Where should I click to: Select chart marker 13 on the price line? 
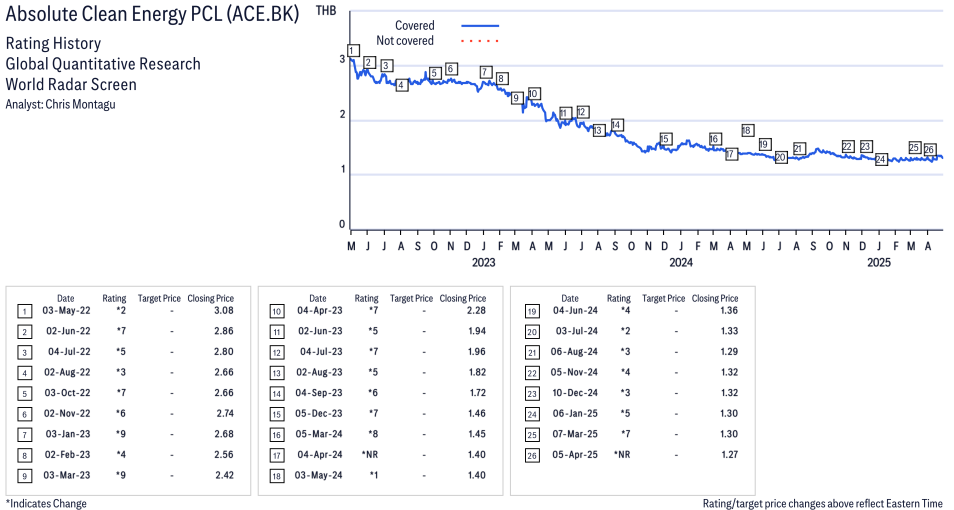click(x=599, y=130)
